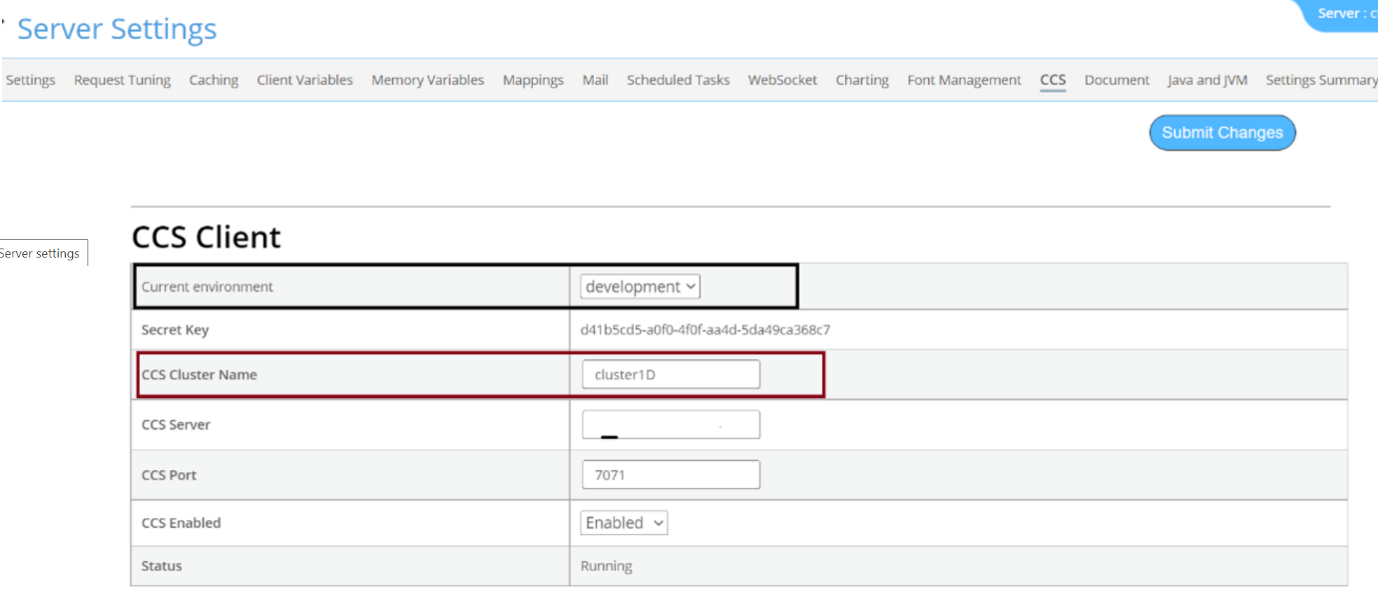
Task: Open the Request Tuning tab
Action: (x=122, y=80)
